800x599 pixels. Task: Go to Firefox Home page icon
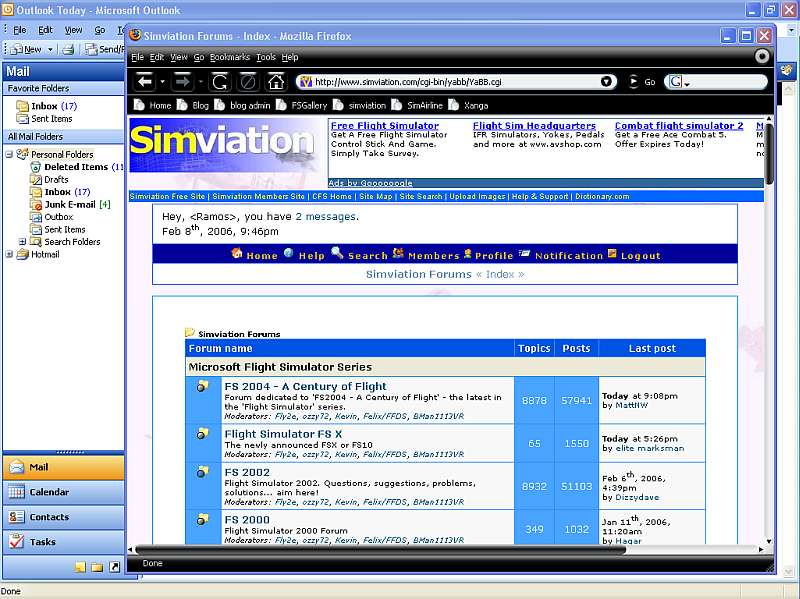(x=275, y=81)
